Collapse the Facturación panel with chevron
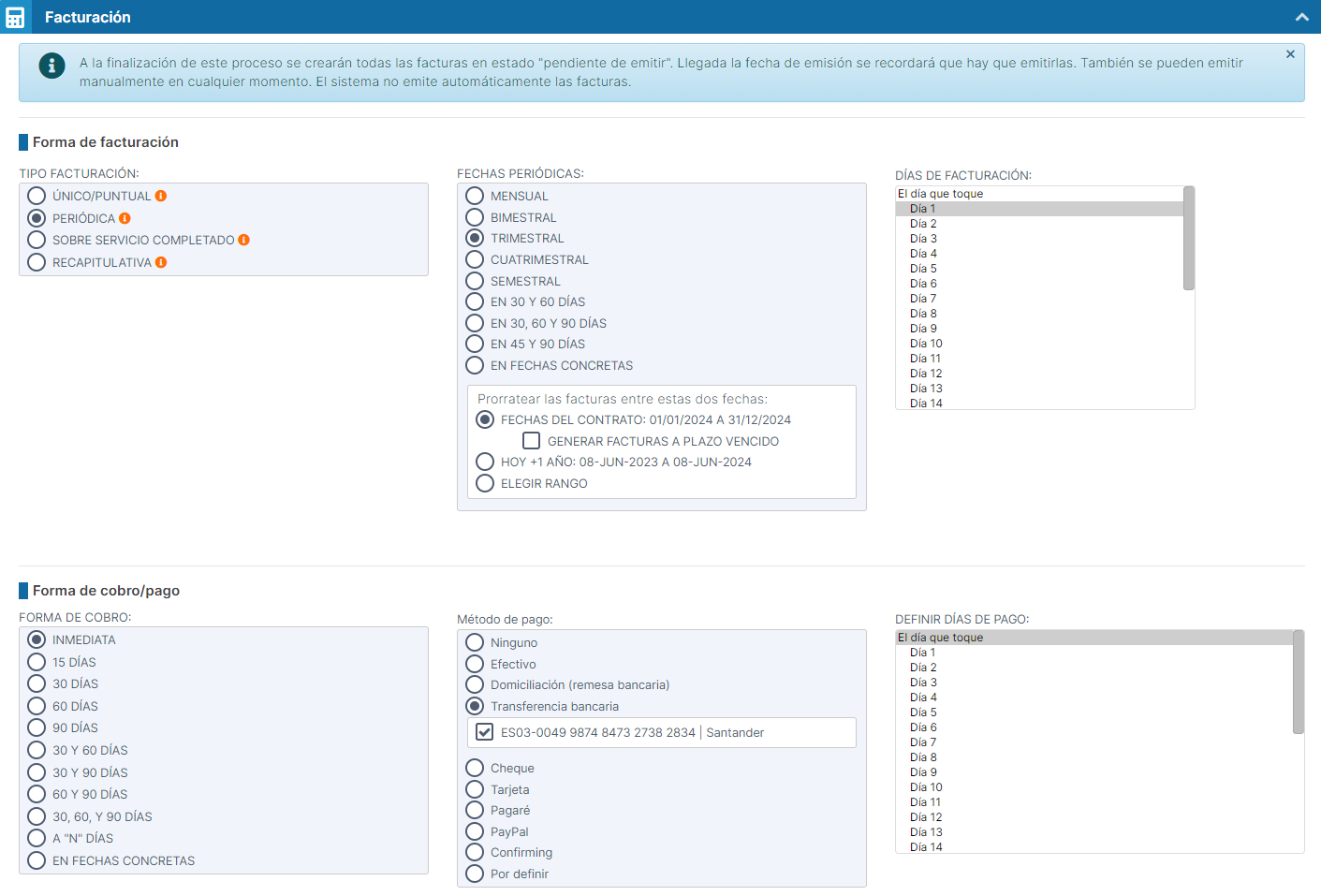This screenshot has height=896, width=1321. coord(1301,17)
